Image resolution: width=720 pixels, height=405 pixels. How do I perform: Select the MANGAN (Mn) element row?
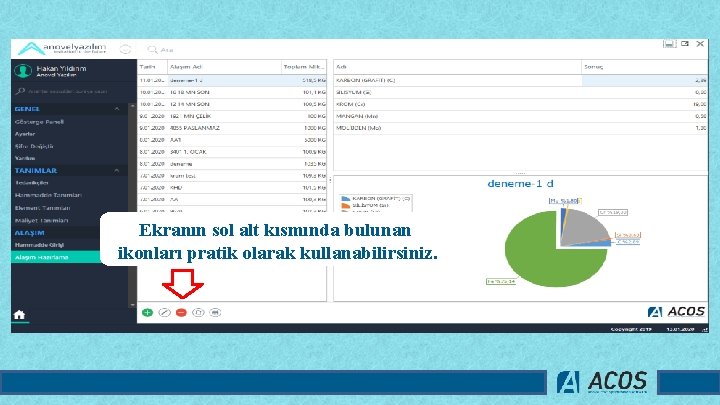coord(521,116)
